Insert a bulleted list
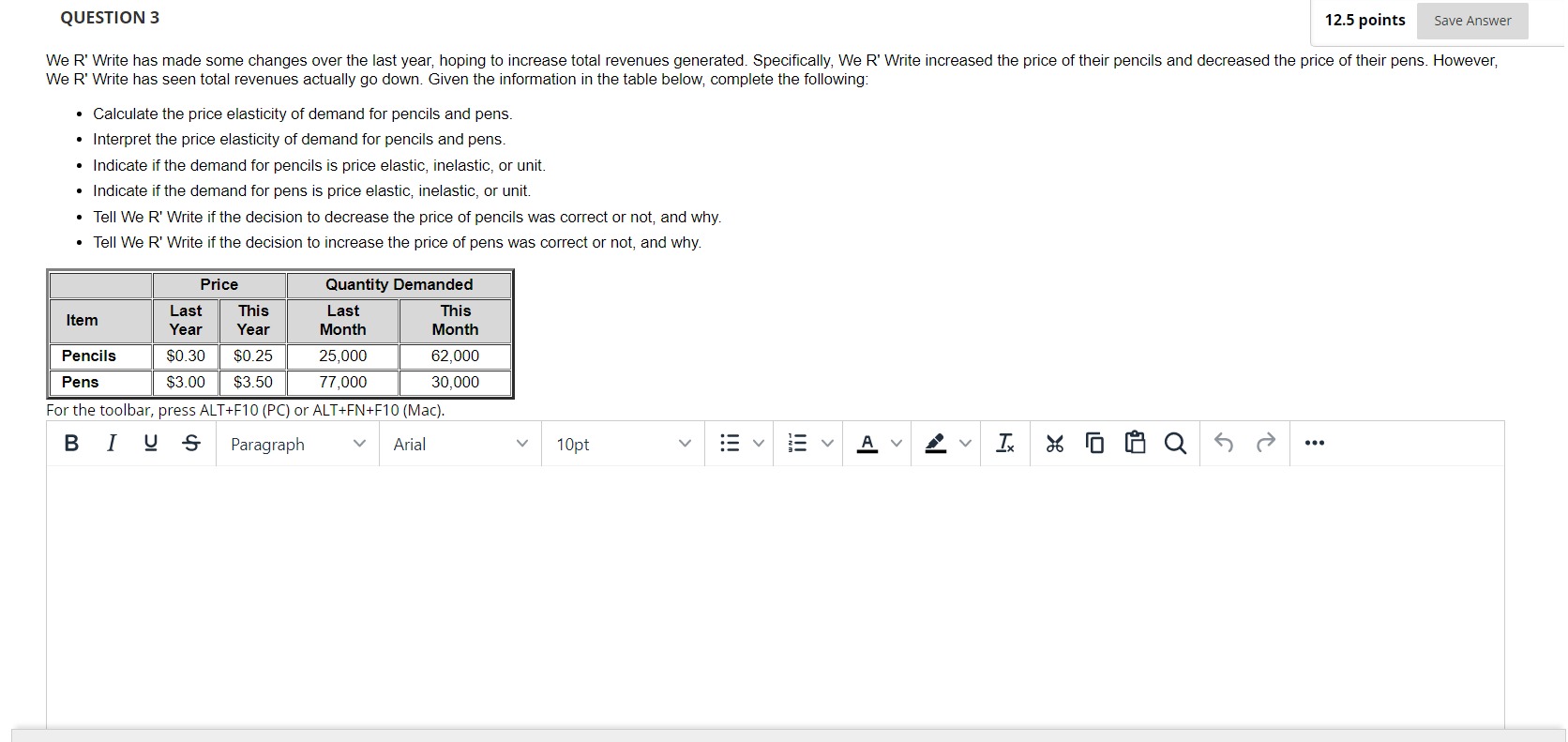The image size is (1568, 742). [x=730, y=444]
